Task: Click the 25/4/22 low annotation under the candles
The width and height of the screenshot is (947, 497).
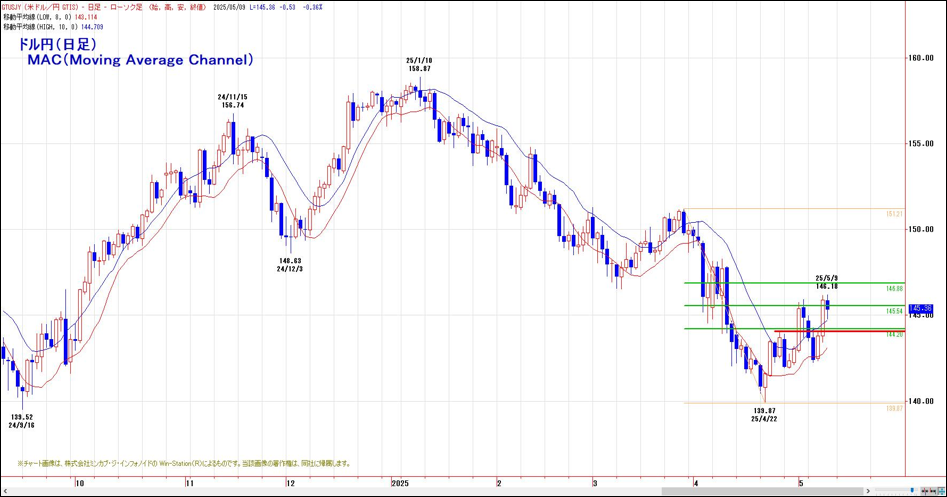Action: 764,414
